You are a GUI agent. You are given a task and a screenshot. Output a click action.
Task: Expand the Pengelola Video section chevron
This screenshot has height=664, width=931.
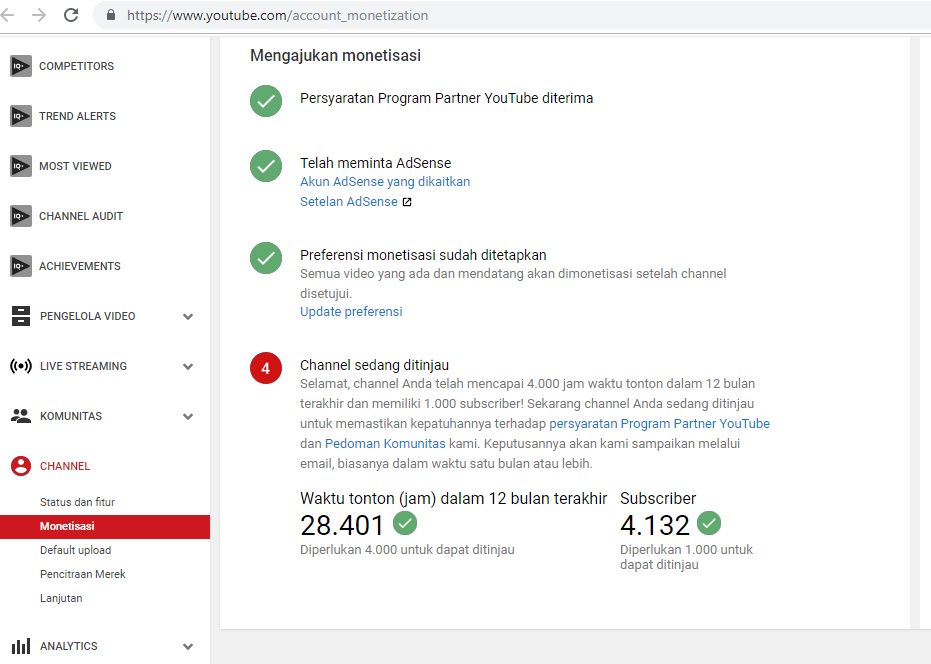(x=188, y=317)
